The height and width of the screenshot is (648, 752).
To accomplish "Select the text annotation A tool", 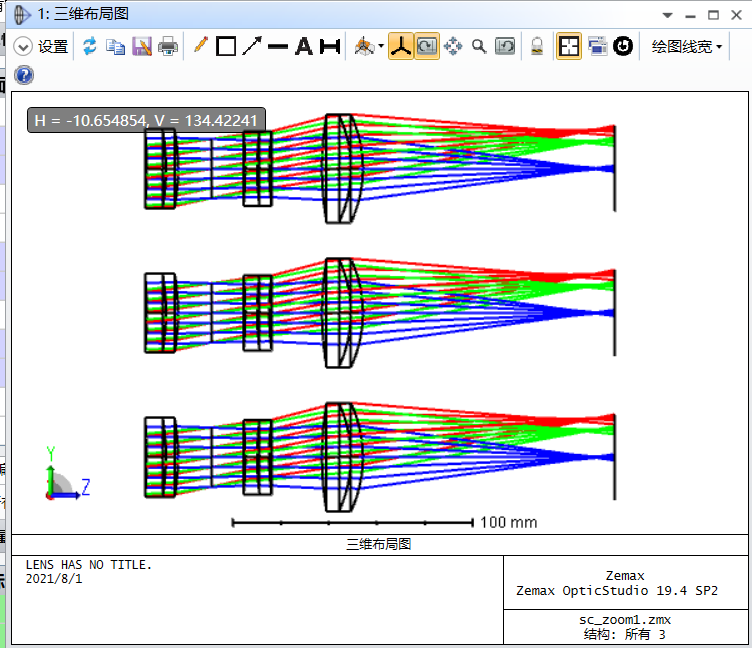I will (x=304, y=47).
